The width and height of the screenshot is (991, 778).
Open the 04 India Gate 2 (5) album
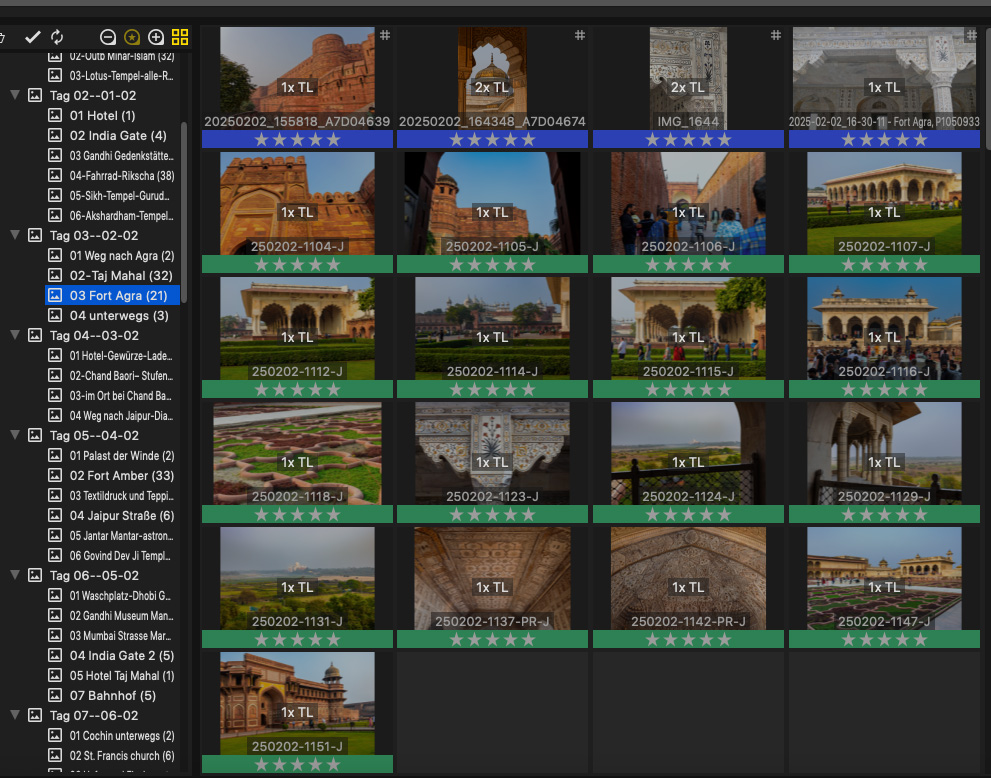point(121,656)
